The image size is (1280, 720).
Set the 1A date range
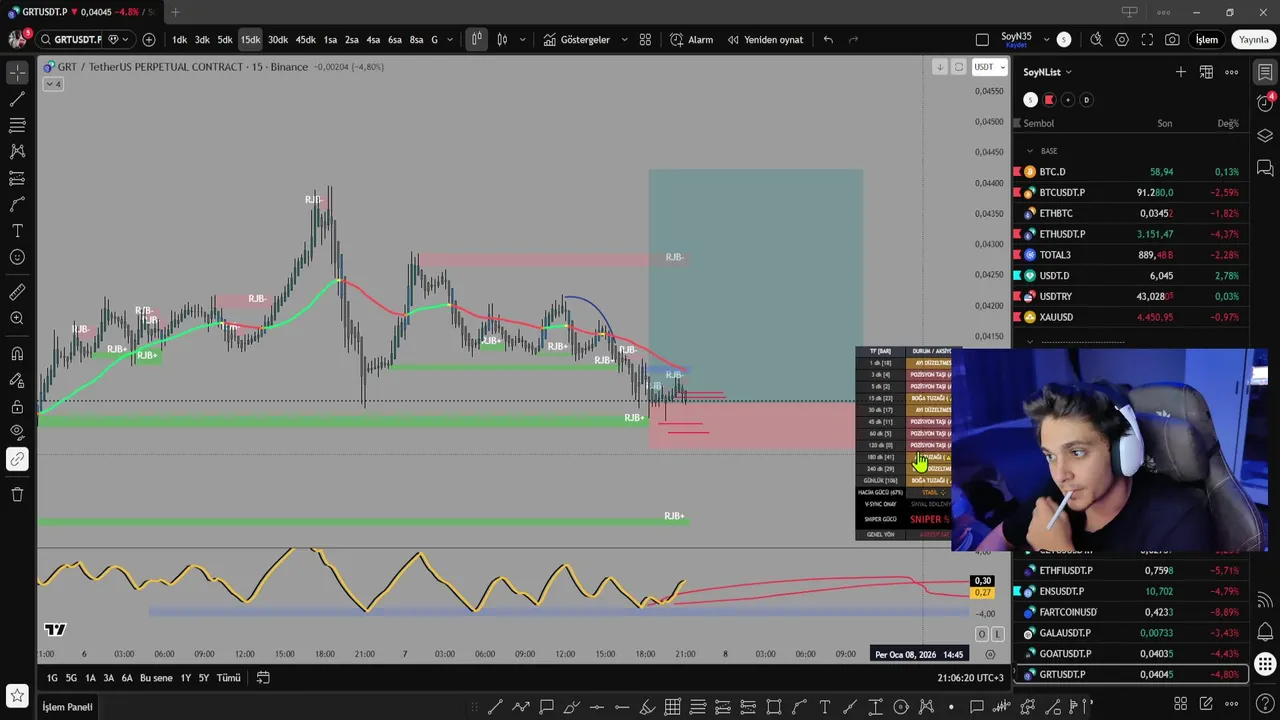click(x=90, y=678)
